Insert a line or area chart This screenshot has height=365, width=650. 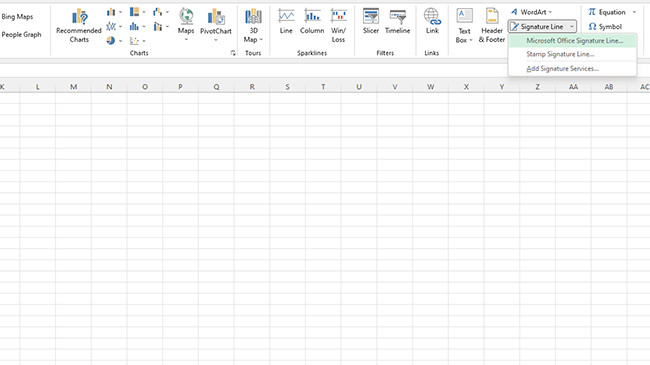(x=111, y=27)
